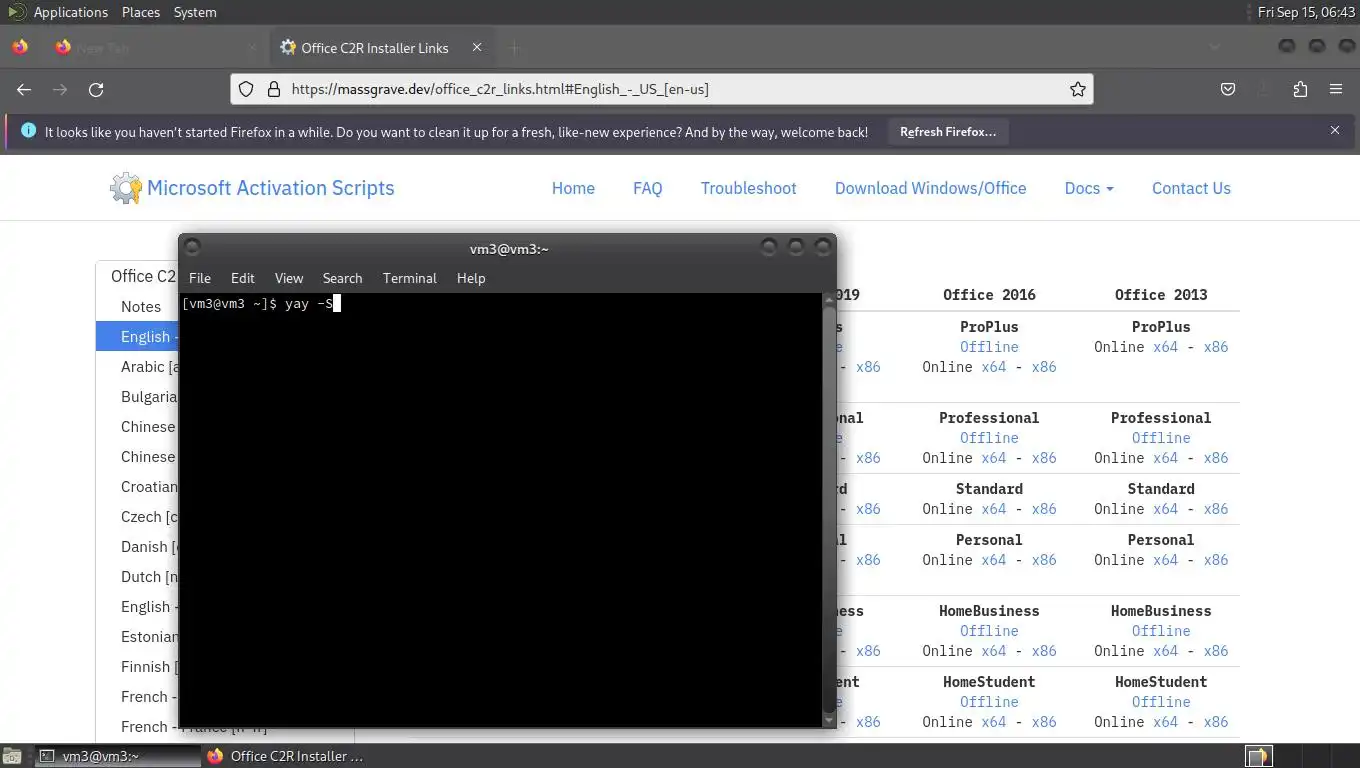
Task: Click the Microsoft Activation Scripts gear logo
Action: coord(126,188)
